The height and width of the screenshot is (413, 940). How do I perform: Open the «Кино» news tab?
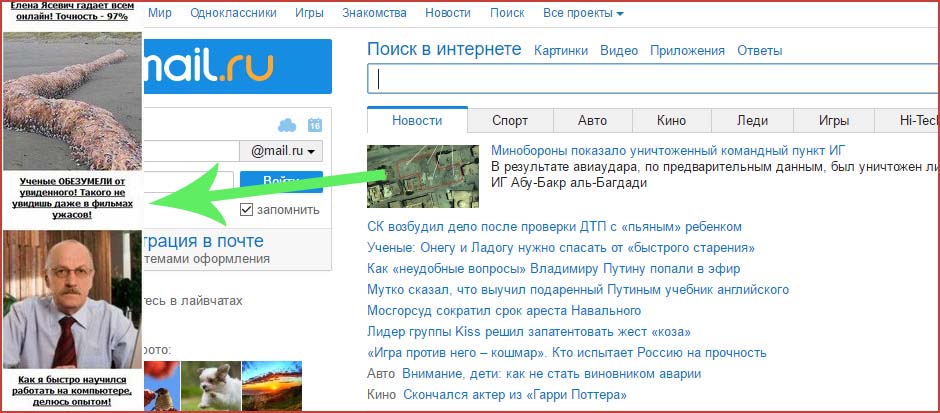(x=671, y=120)
